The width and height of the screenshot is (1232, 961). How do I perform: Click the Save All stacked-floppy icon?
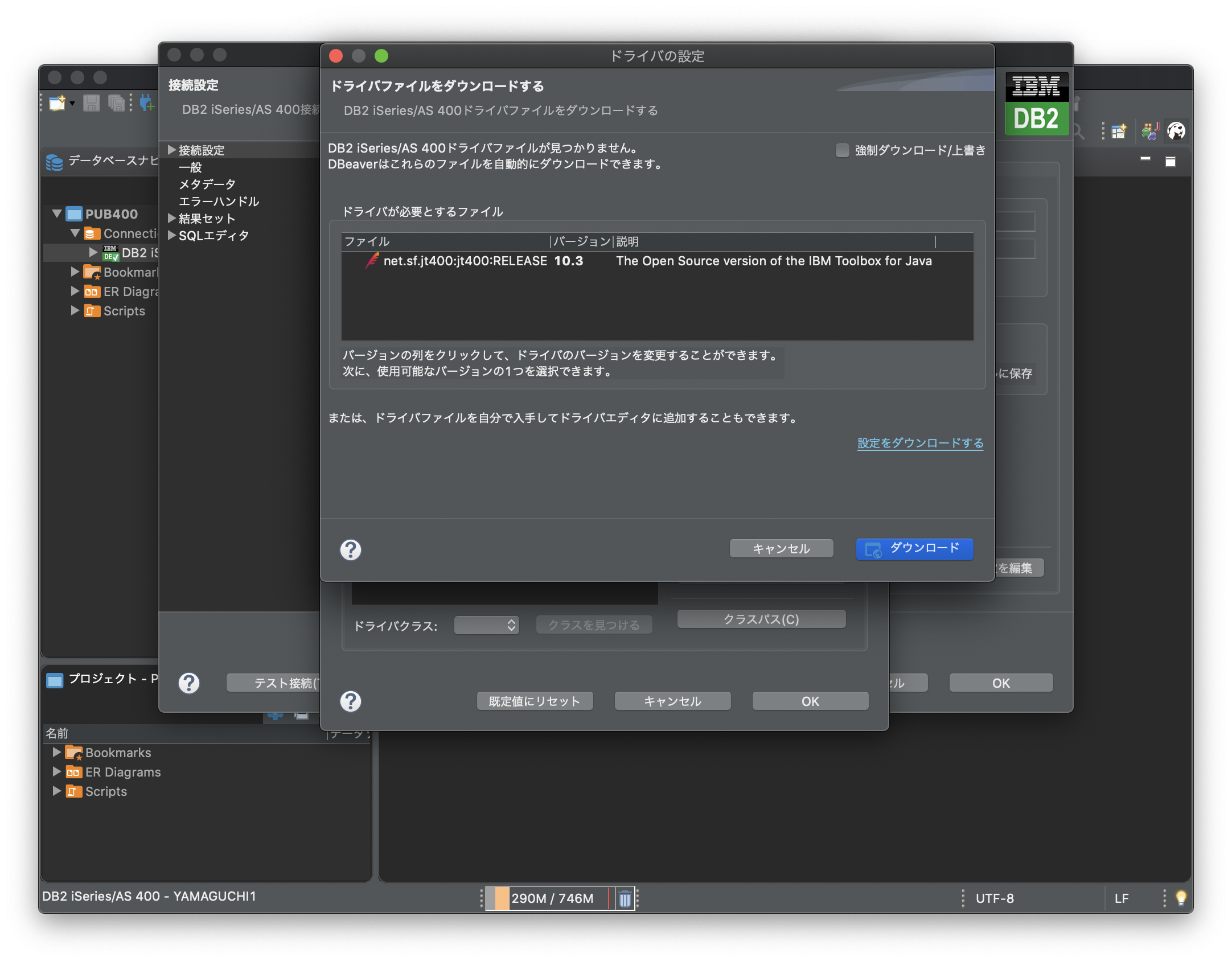click(x=117, y=103)
